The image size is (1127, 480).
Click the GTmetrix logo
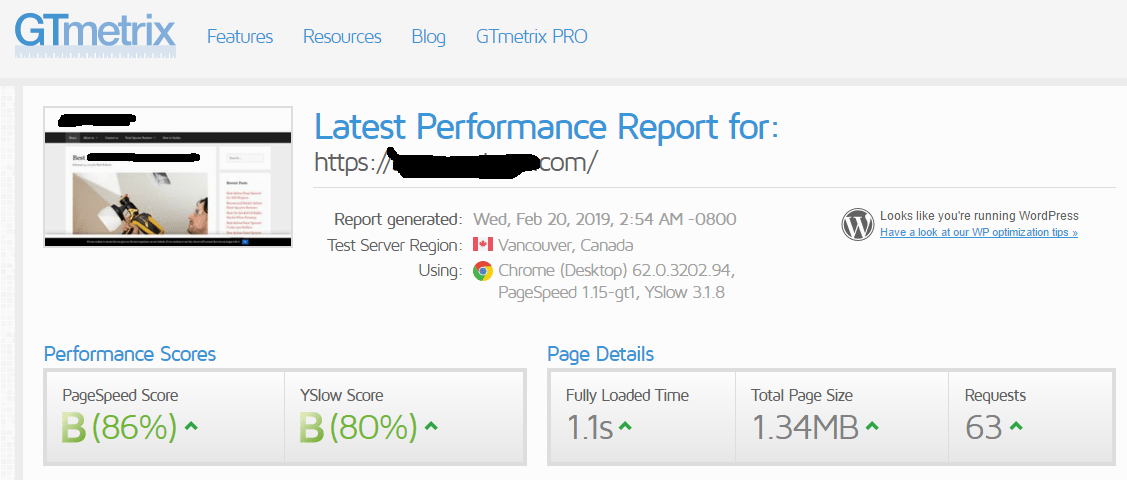pos(95,36)
